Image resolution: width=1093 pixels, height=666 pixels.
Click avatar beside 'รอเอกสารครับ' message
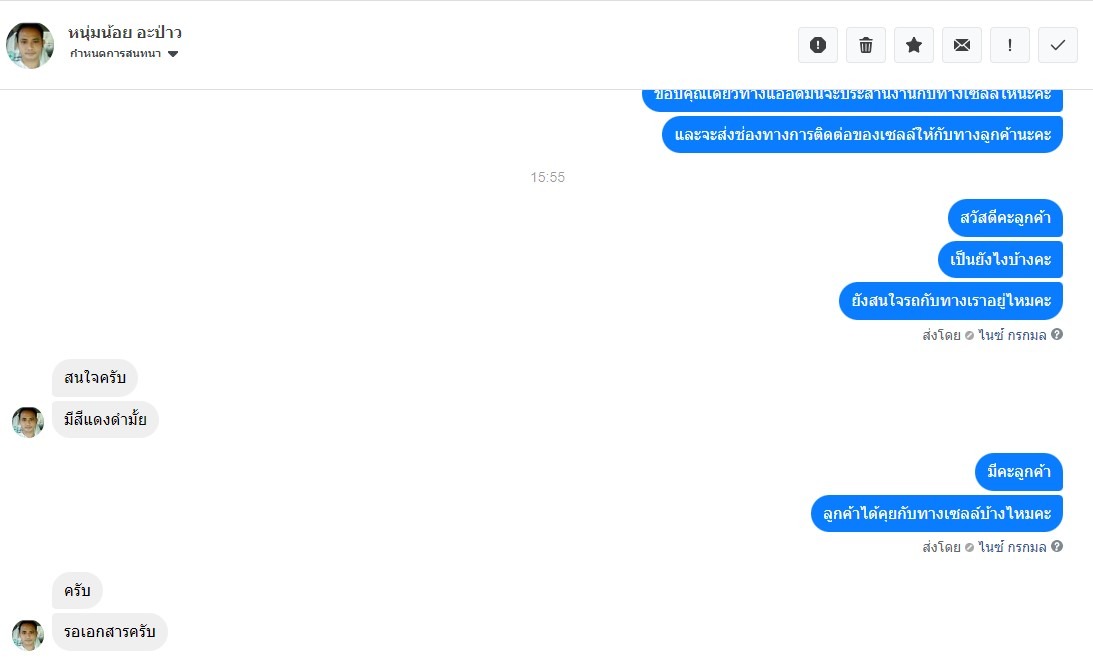(x=28, y=635)
